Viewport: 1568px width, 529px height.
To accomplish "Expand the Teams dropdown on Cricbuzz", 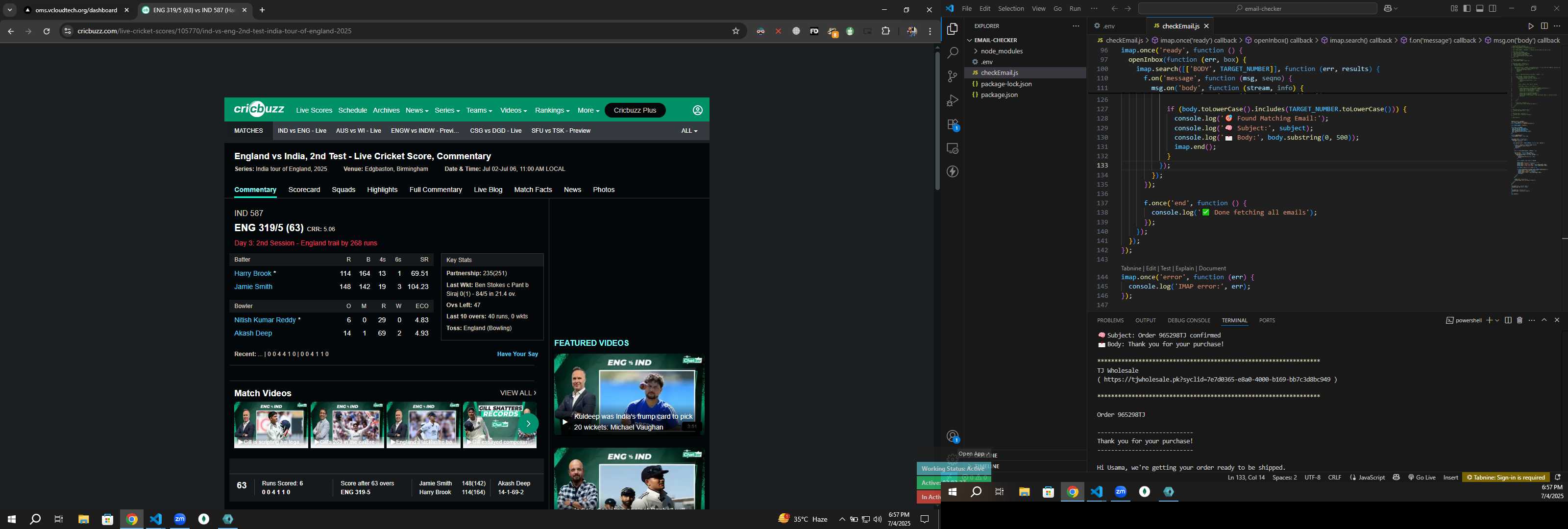I will pyautogui.click(x=479, y=110).
